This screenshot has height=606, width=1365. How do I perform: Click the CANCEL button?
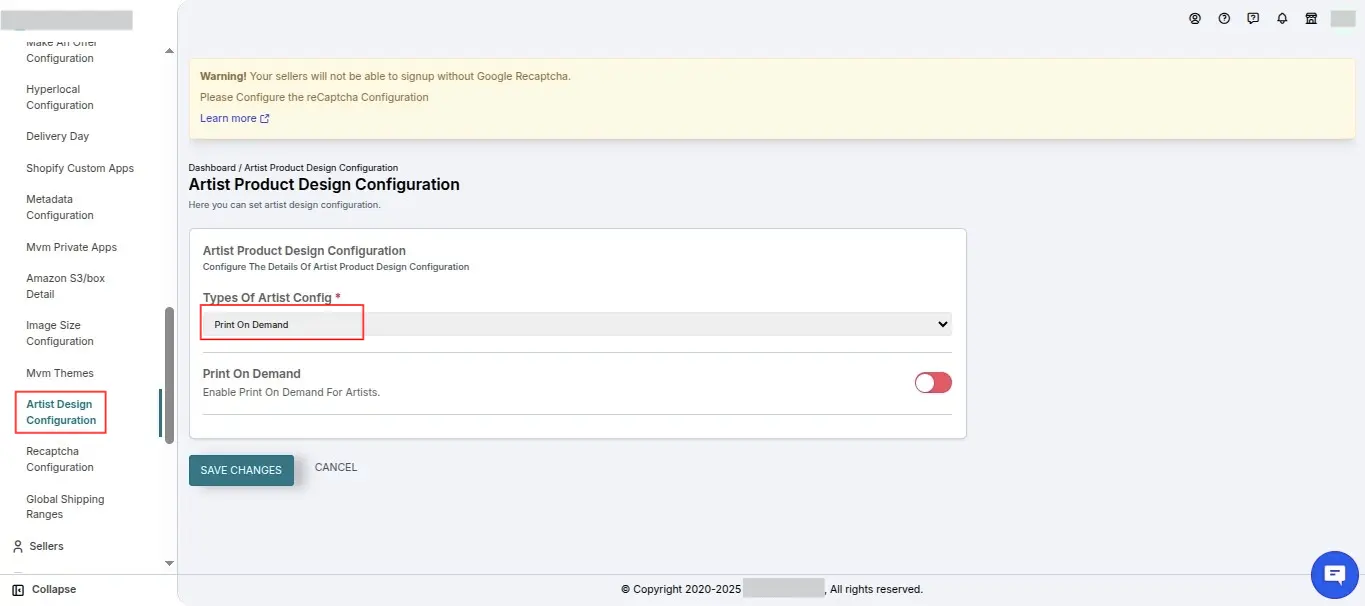(336, 467)
